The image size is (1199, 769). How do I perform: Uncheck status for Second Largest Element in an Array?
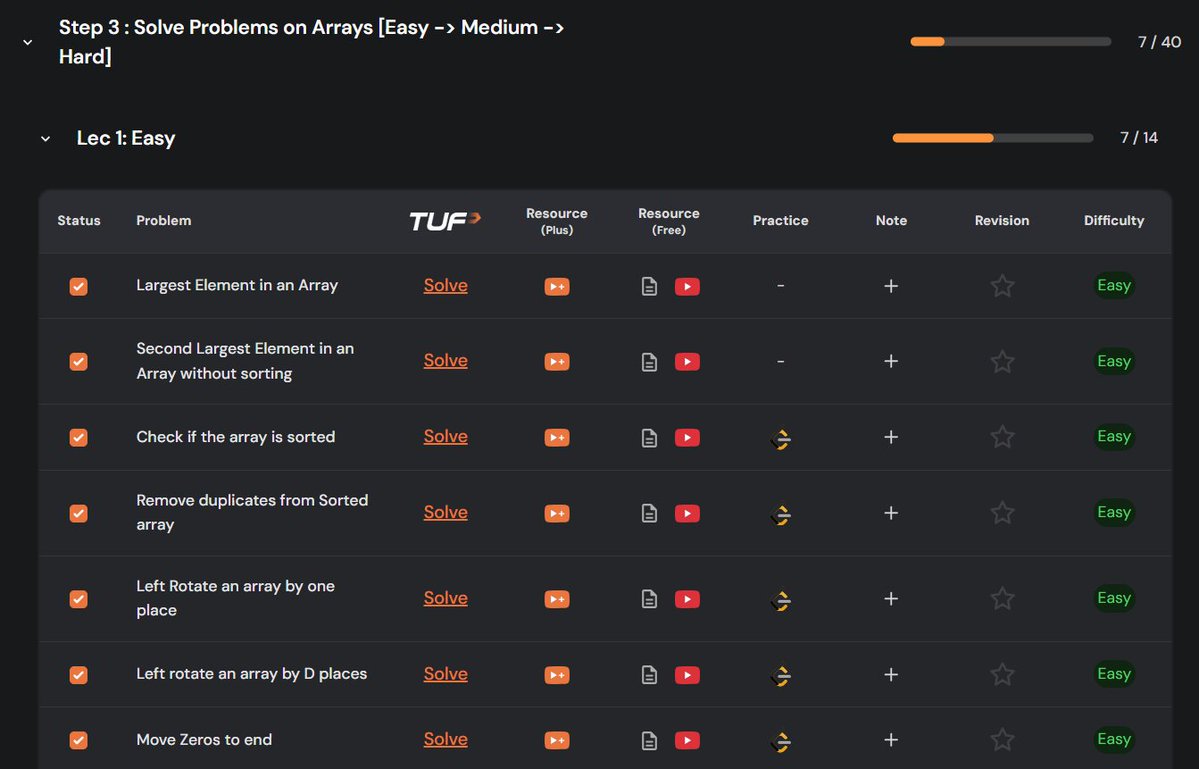[78, 361]
